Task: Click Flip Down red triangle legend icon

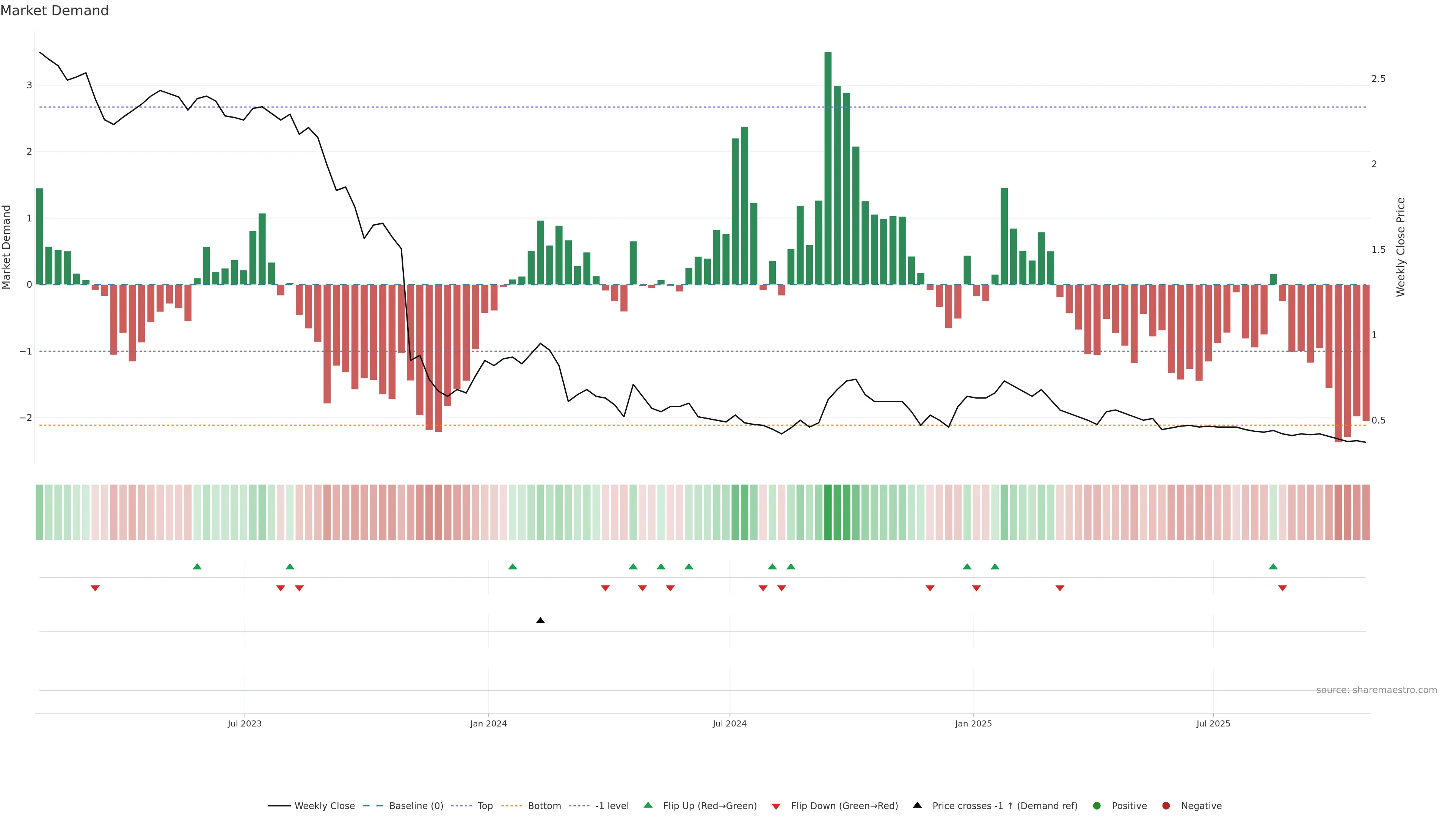Action: [x=776, y=806]
